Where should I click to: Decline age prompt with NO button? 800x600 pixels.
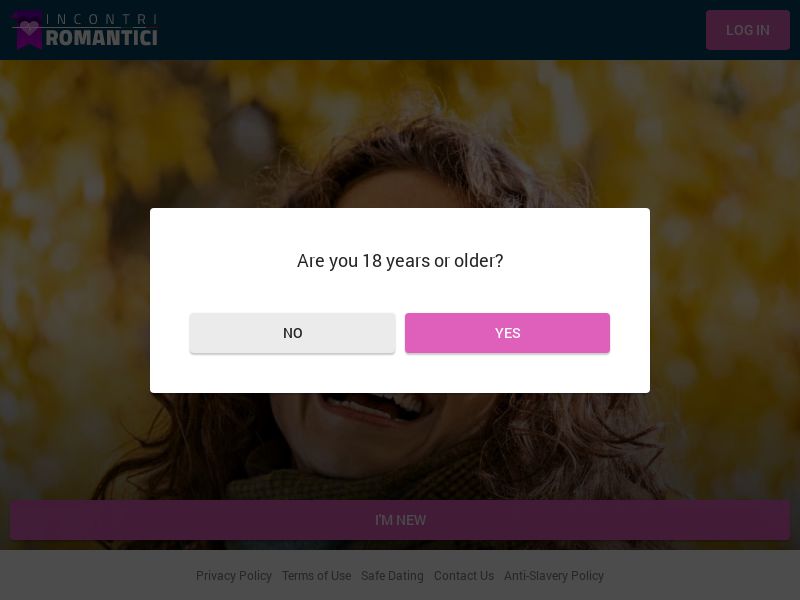pyautogui.click(x=292, y=333)
